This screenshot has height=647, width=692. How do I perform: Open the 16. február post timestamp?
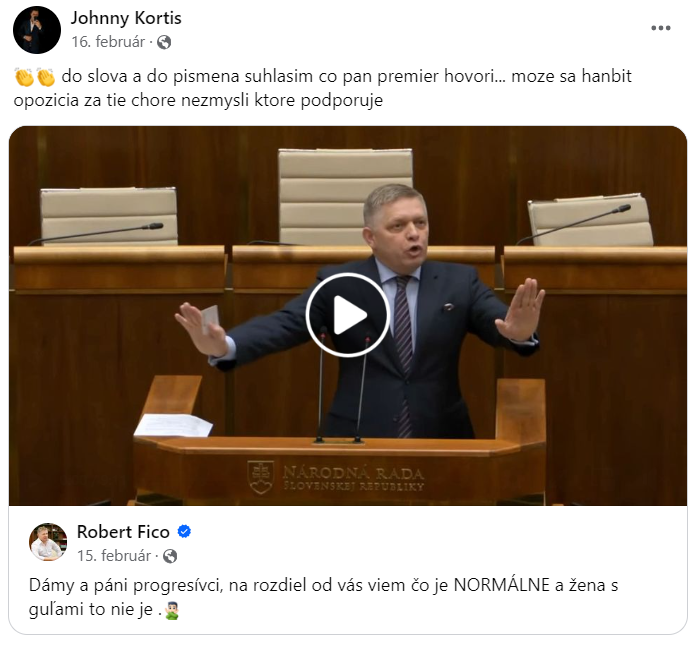[x=108, y=42]
